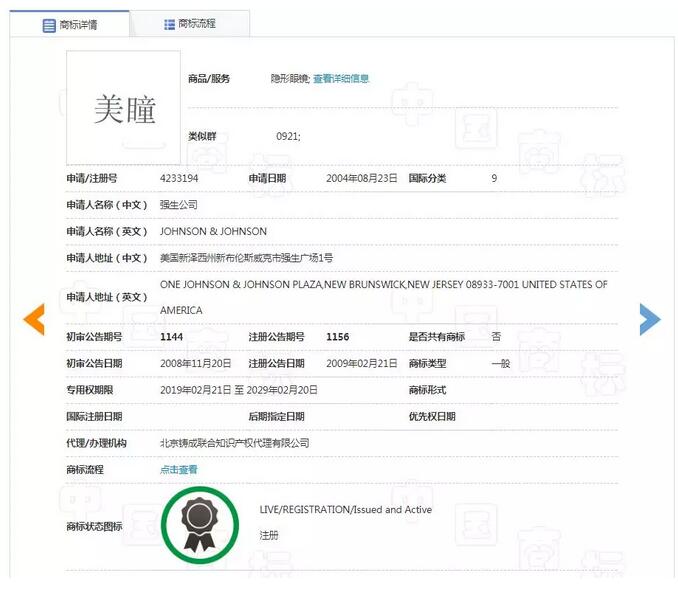Click the 美瞳 trademark image
678x594 pixels.
click(x=123, y=107)
